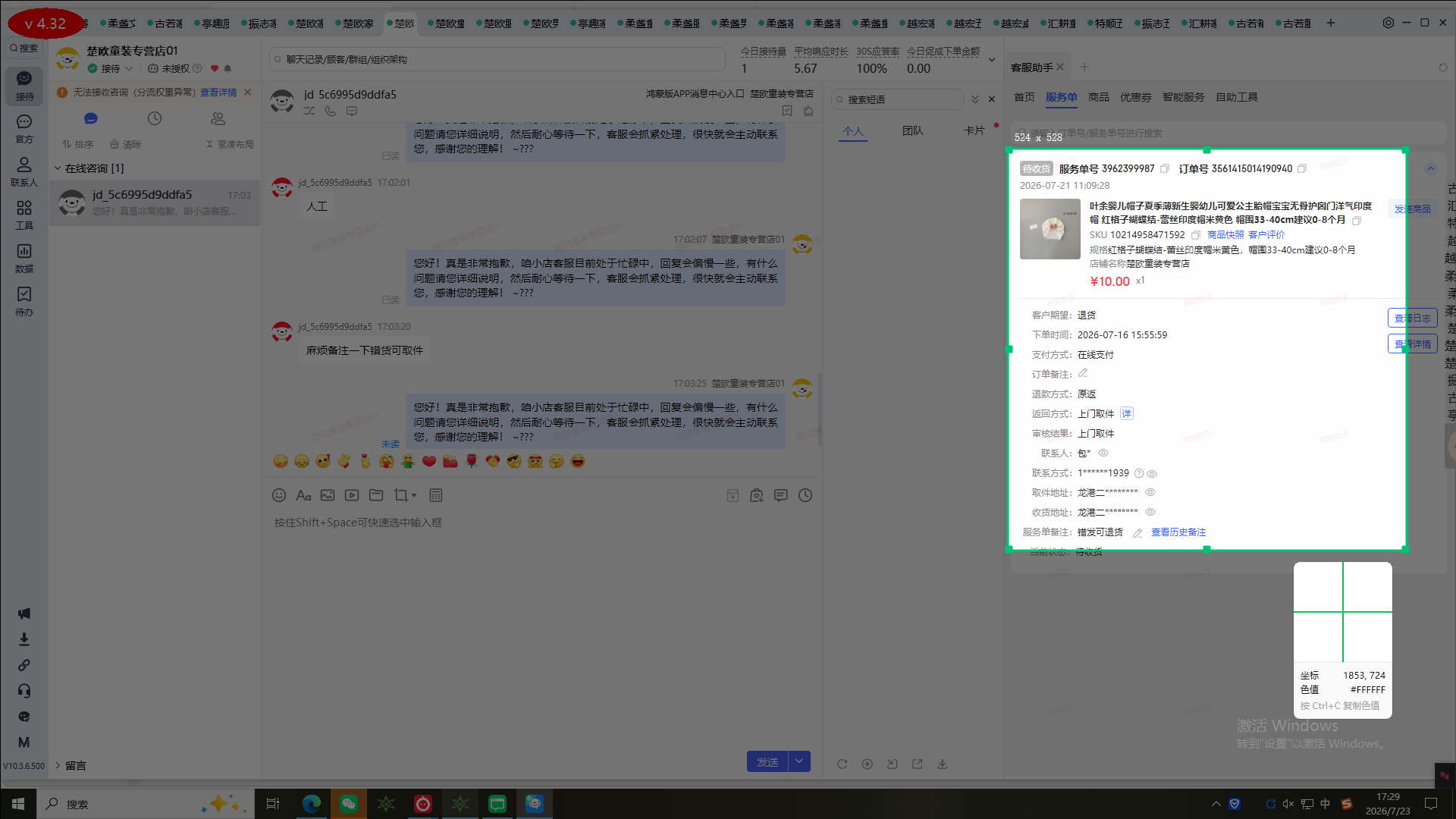Reveal the masked 联系方式 phone number
This screenshot has width=1456, height=819.
pyautogui.click(x=1152, y=474)
